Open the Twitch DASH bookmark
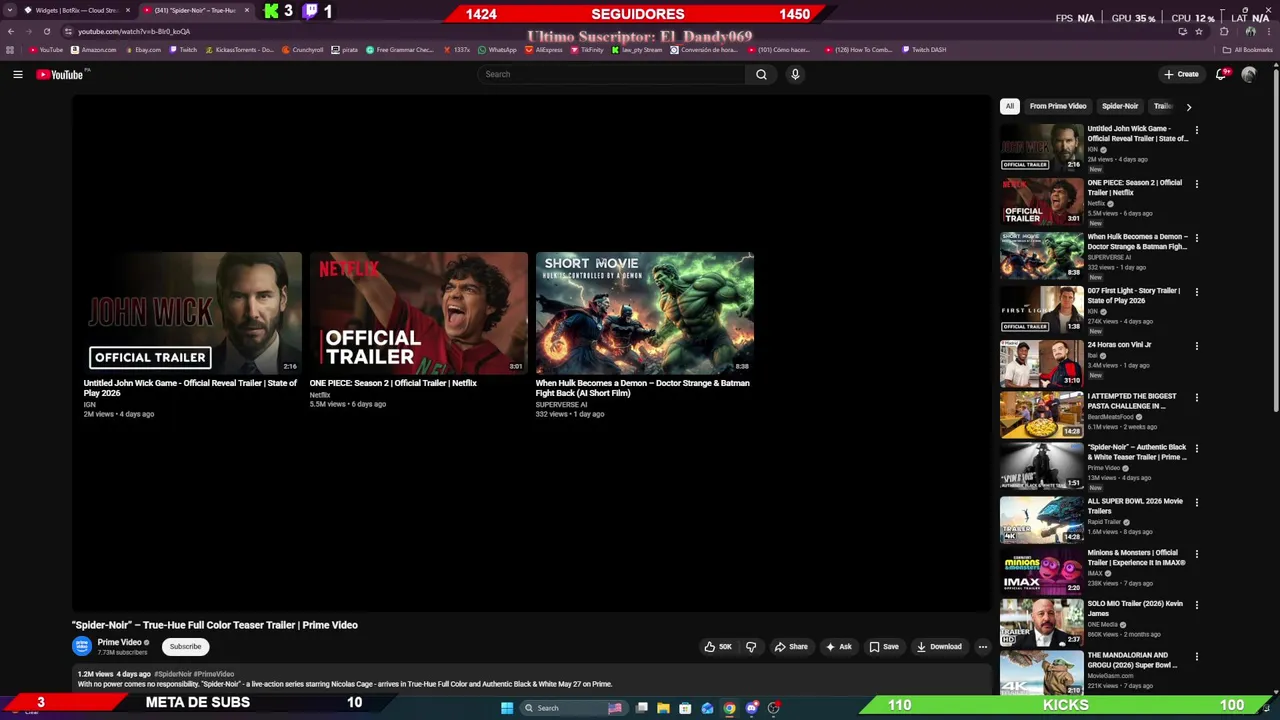Viewport: 1280px width, 720px height. (924, 50)
